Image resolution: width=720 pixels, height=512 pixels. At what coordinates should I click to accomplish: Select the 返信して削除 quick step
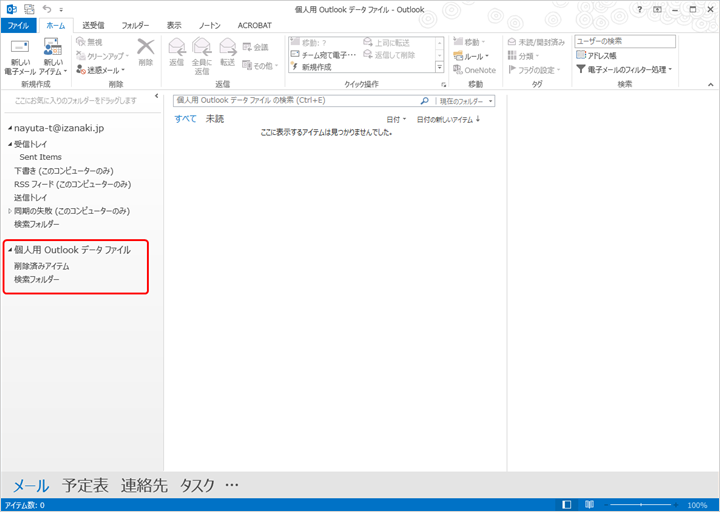389,55
